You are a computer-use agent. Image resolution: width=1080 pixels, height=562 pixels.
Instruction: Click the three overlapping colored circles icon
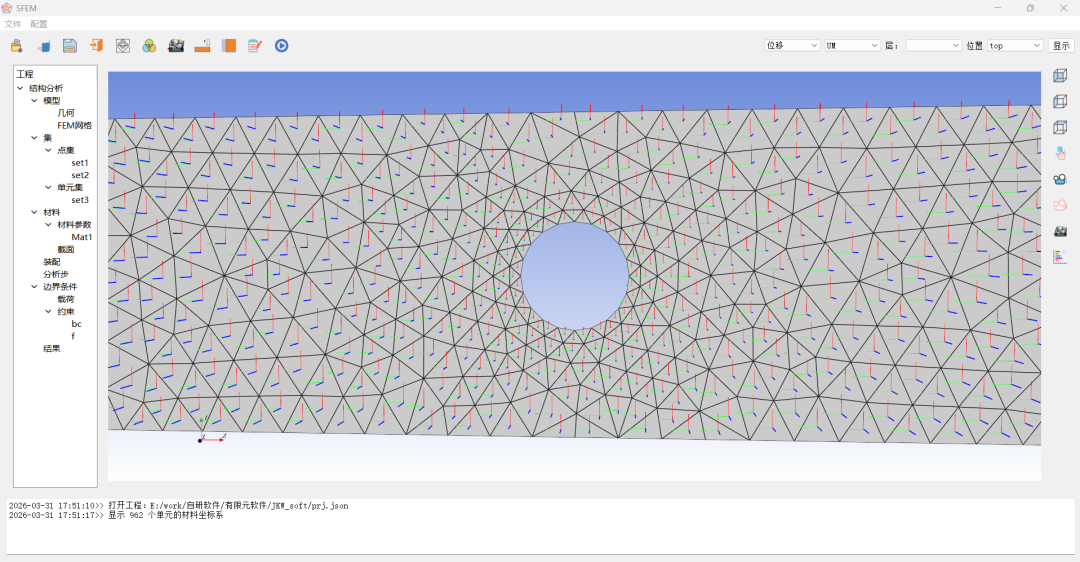coord(149,46)
